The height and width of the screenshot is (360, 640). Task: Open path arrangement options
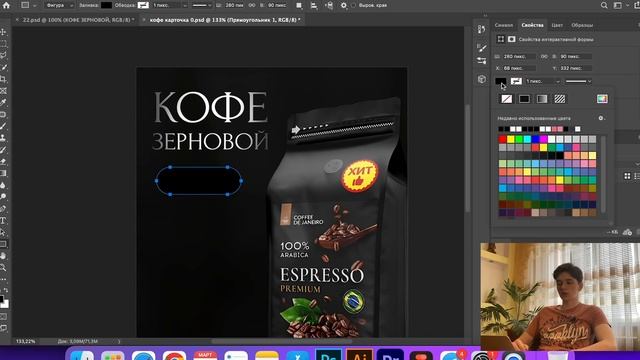tap(329, 5)
